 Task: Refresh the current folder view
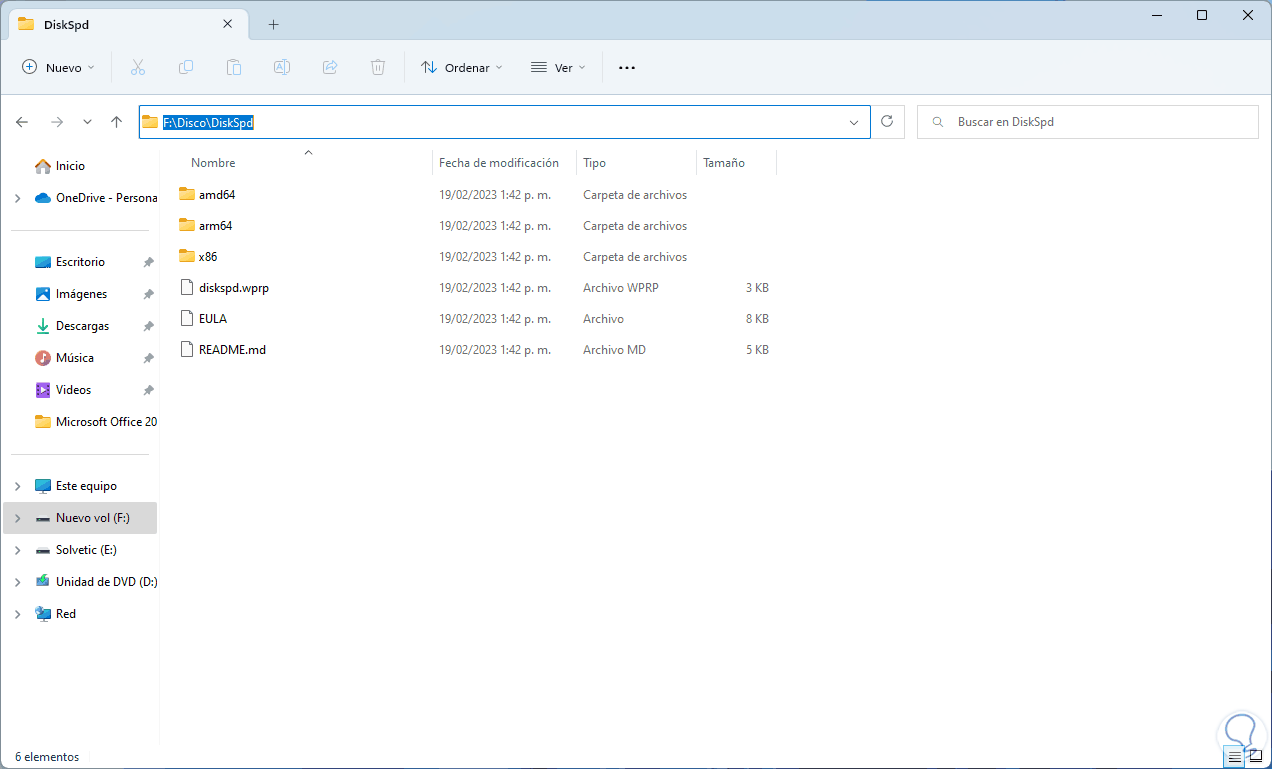[x=887, y=122]
